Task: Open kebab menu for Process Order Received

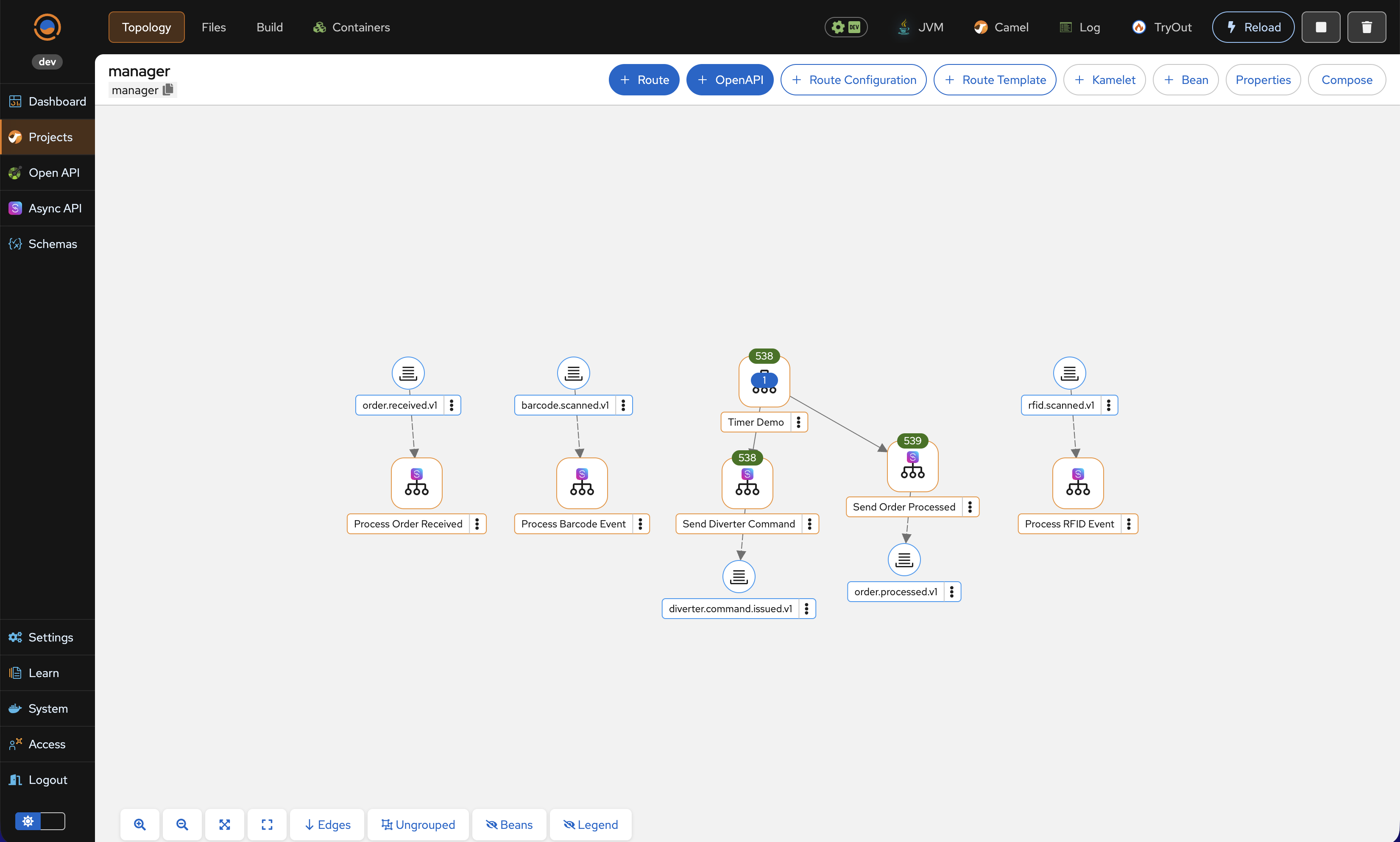Action: (477, 524)
